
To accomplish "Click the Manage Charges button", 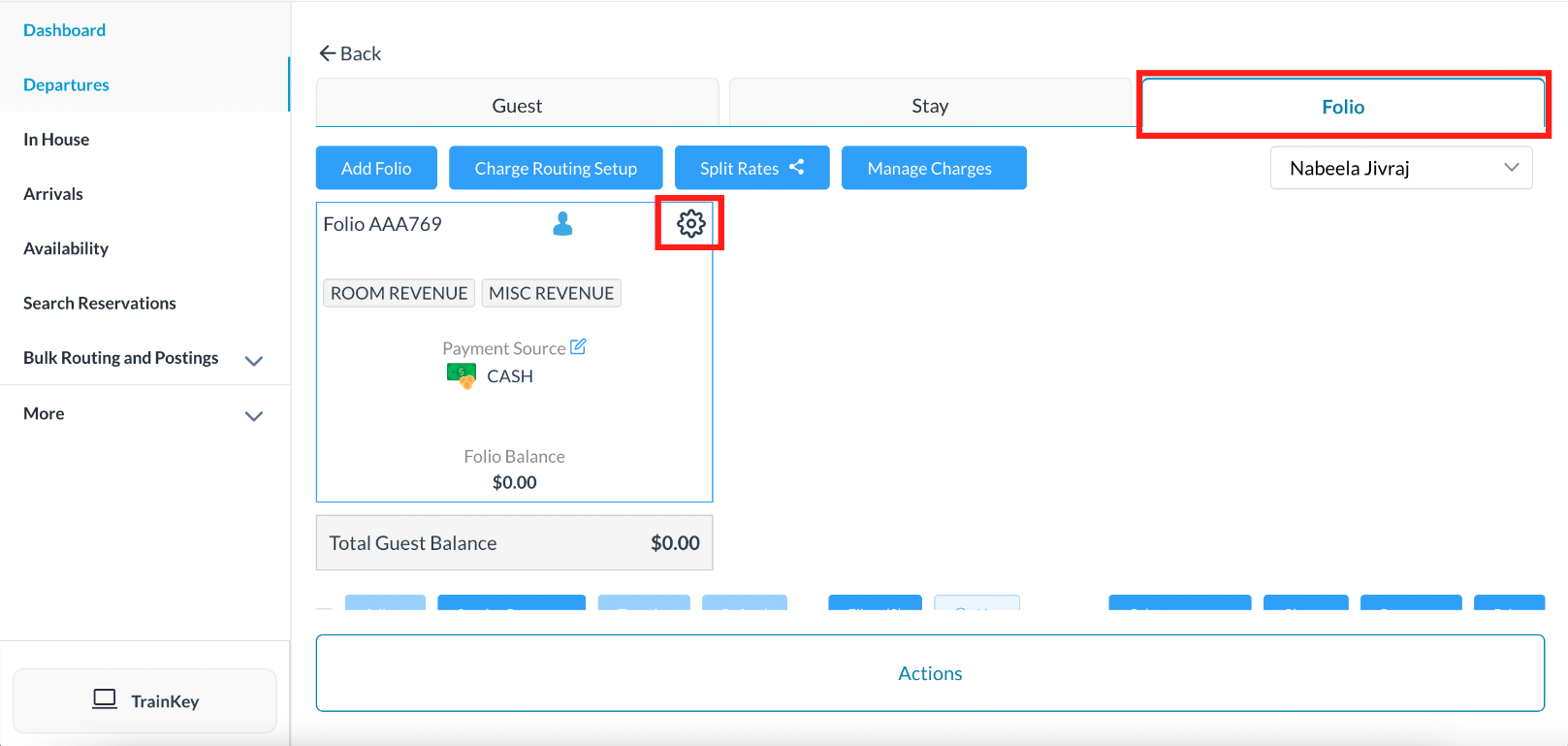I will 933,168.
